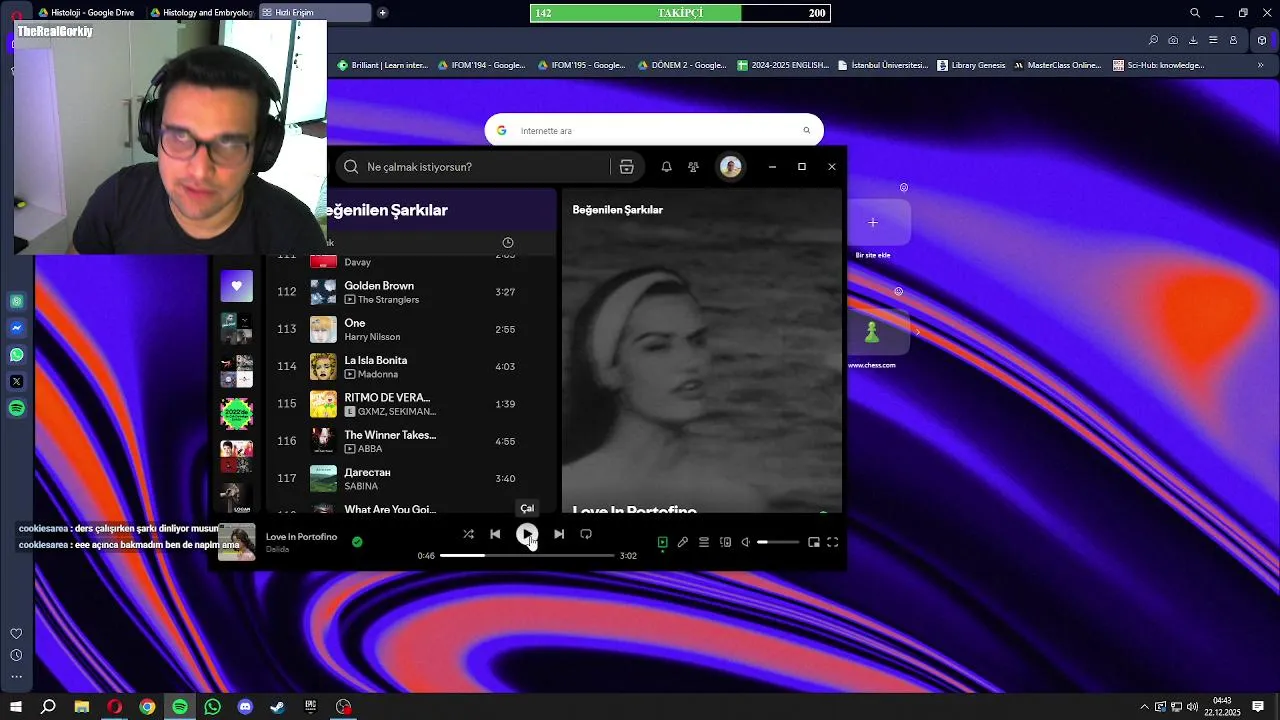Click the Dalida artist name in player bar
The image size is (1280, 720).
(x=277, y=549)
